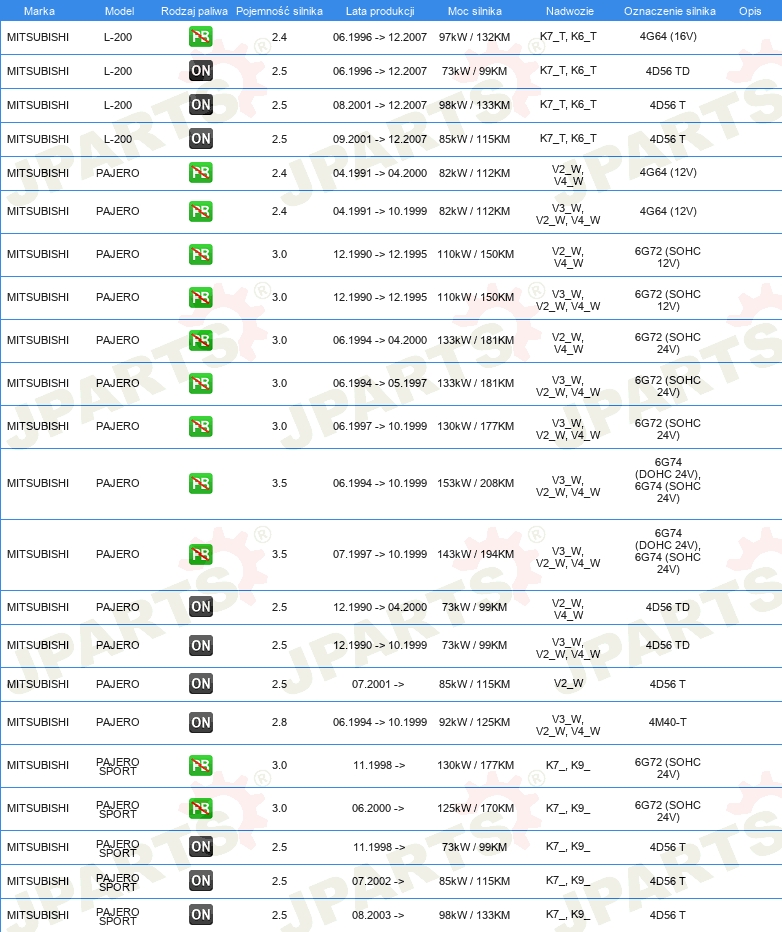
Task: Click petrol icon in Pajero Sport 130kW/177KM row
Action: (x=201, y=765)
